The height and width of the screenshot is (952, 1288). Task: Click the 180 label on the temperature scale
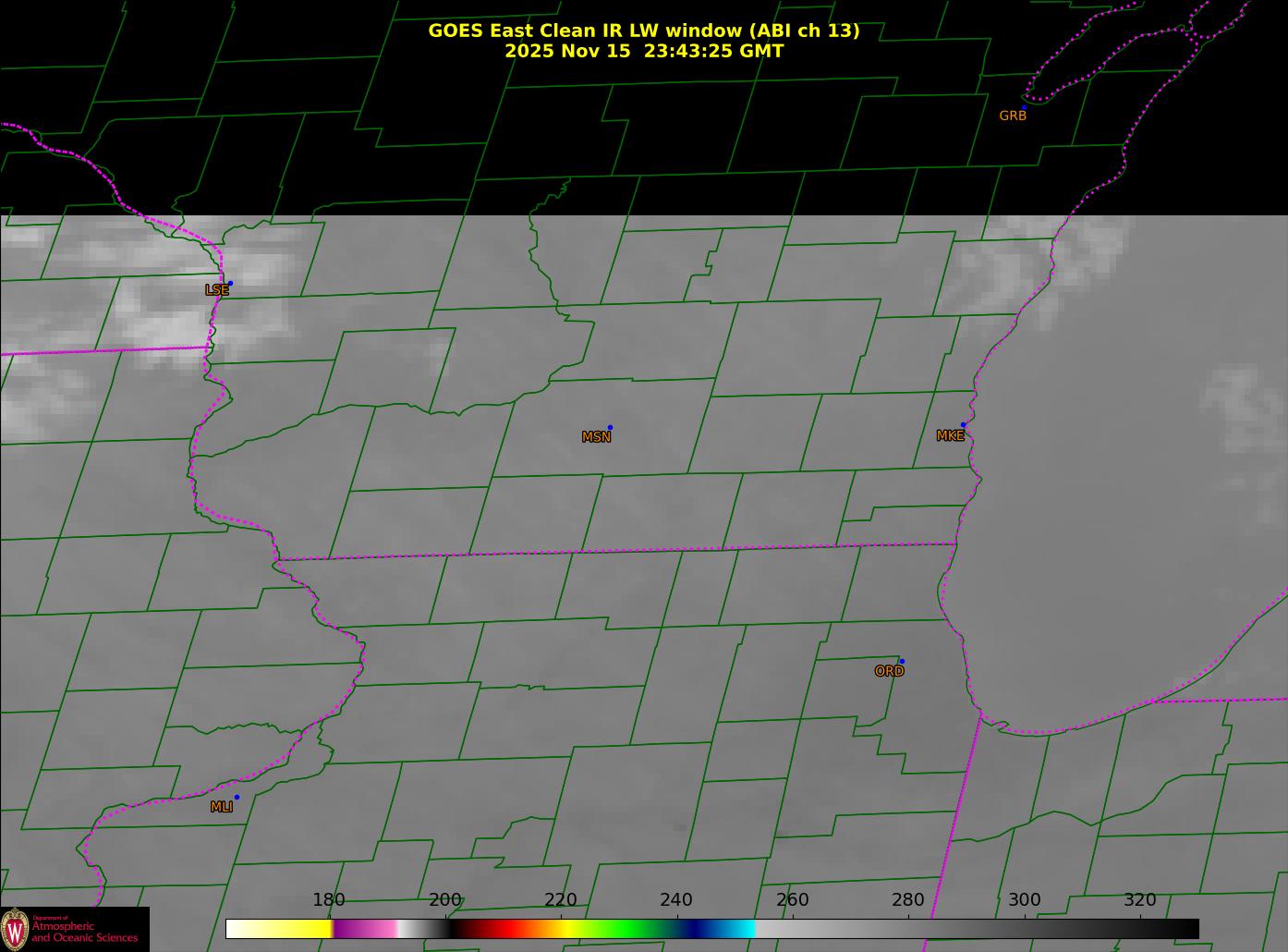coord(328,900)
